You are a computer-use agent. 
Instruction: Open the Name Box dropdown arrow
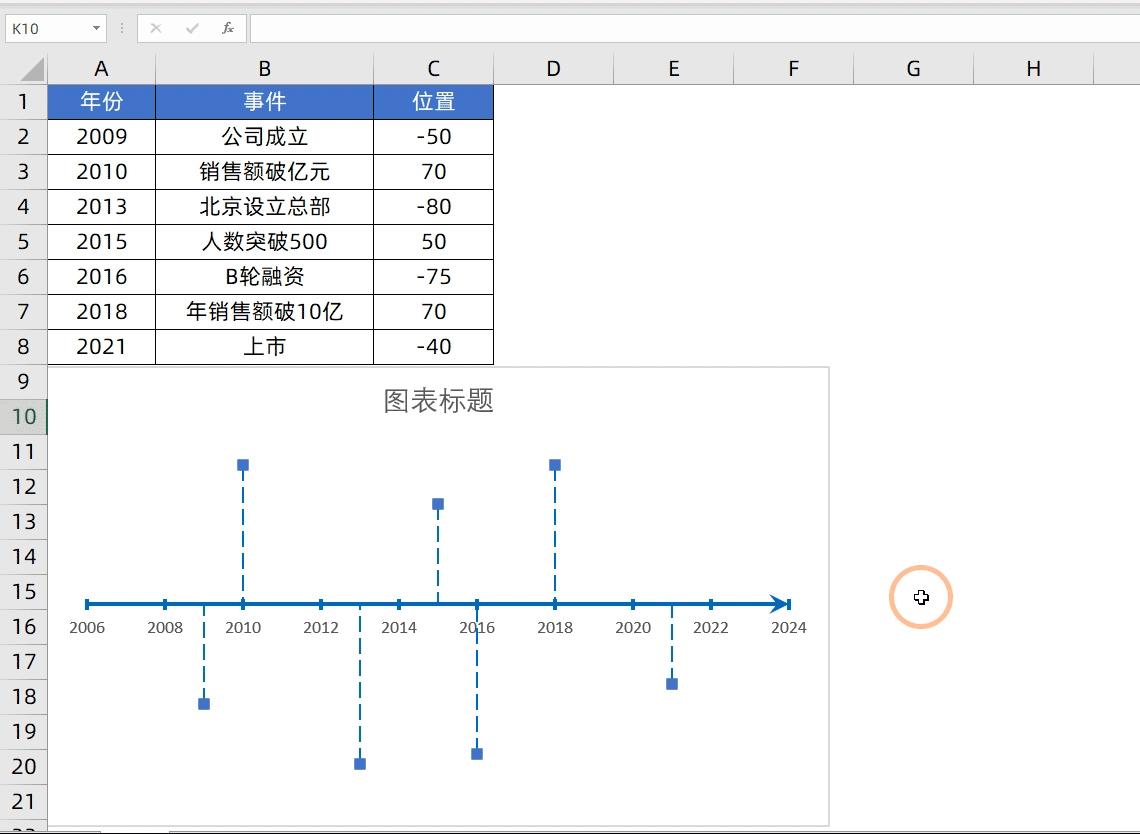tap(96, 28)
